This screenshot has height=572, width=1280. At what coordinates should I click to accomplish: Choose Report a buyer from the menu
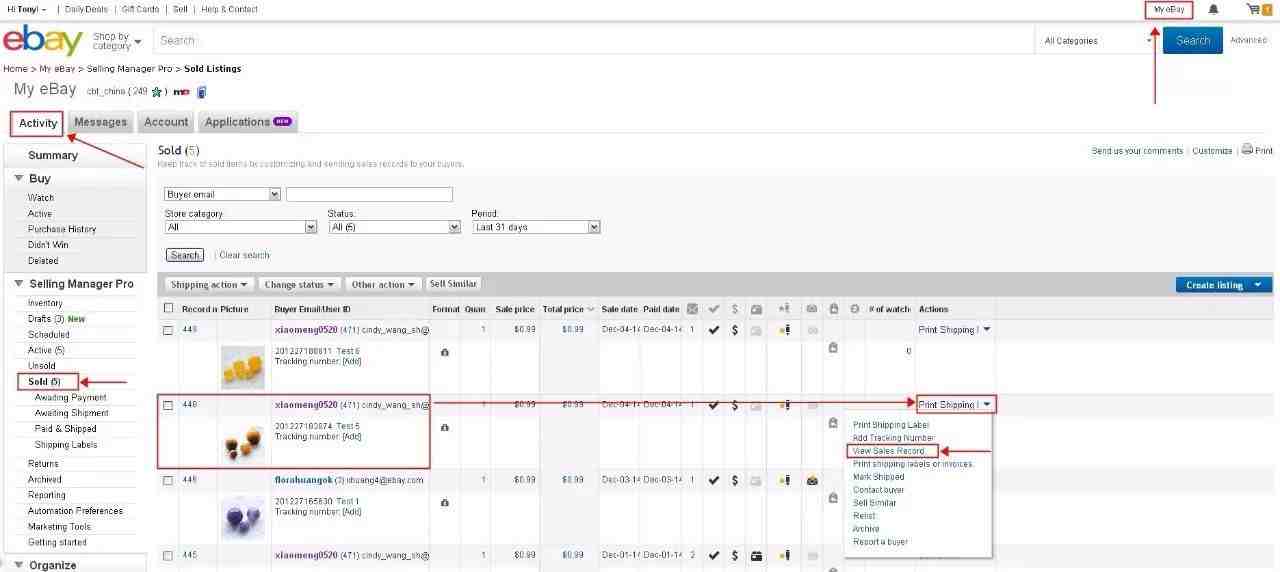880,542
